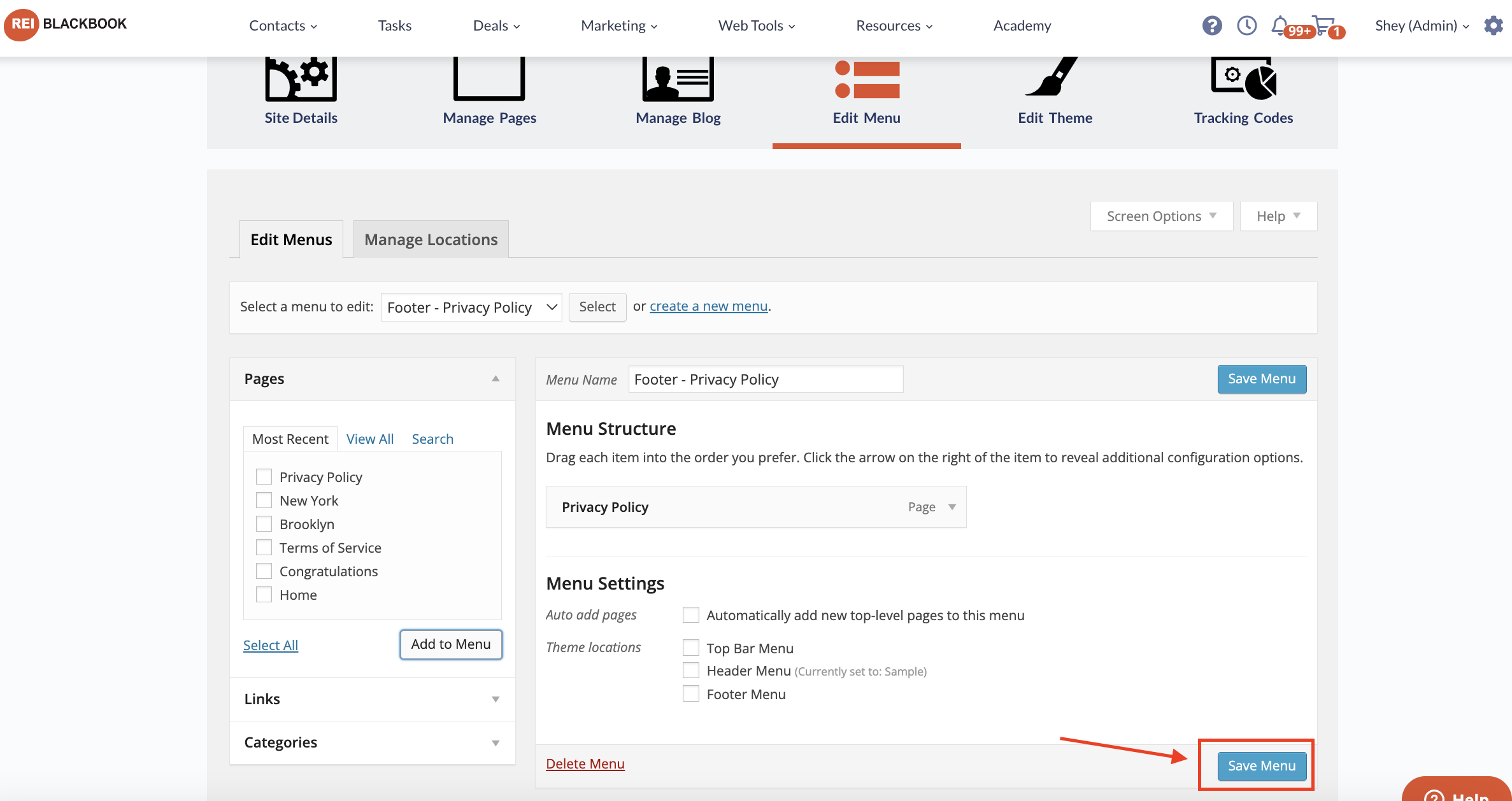
Task: Check the Brooklyn page checkbox
Action: click(264, 524)
